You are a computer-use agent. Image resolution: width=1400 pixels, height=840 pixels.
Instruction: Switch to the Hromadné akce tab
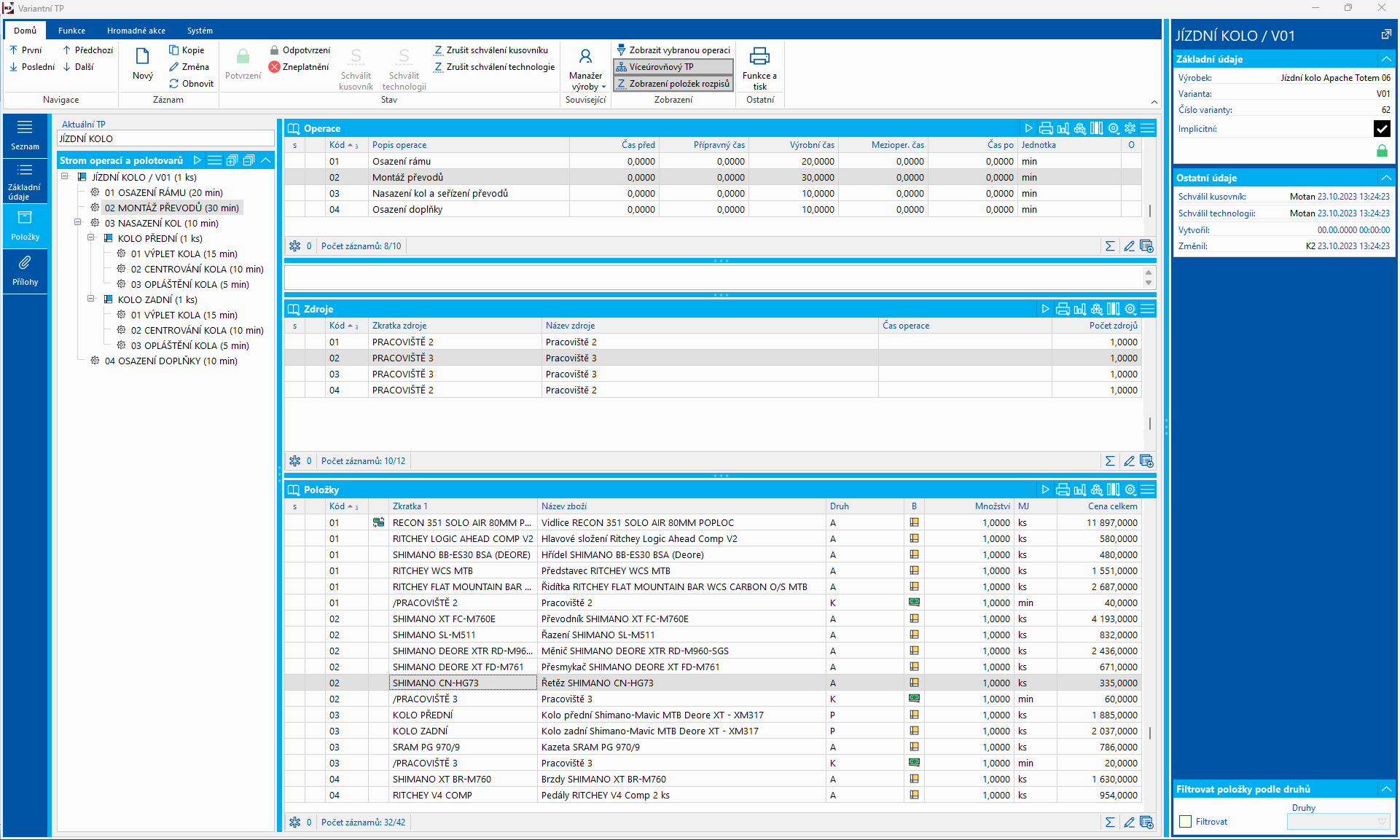[x=136, y=31]
